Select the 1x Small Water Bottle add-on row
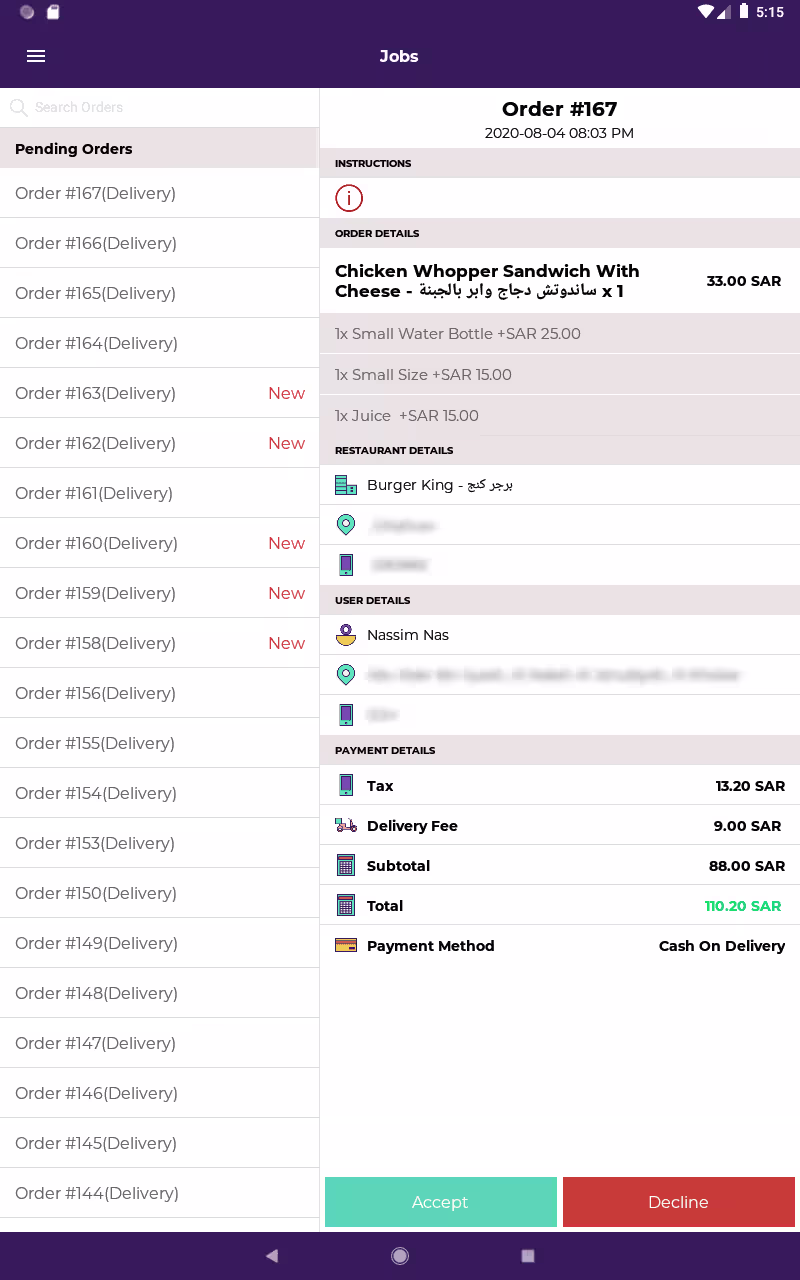The width and height of the screenshot is (800, 1280). [560, 334]
